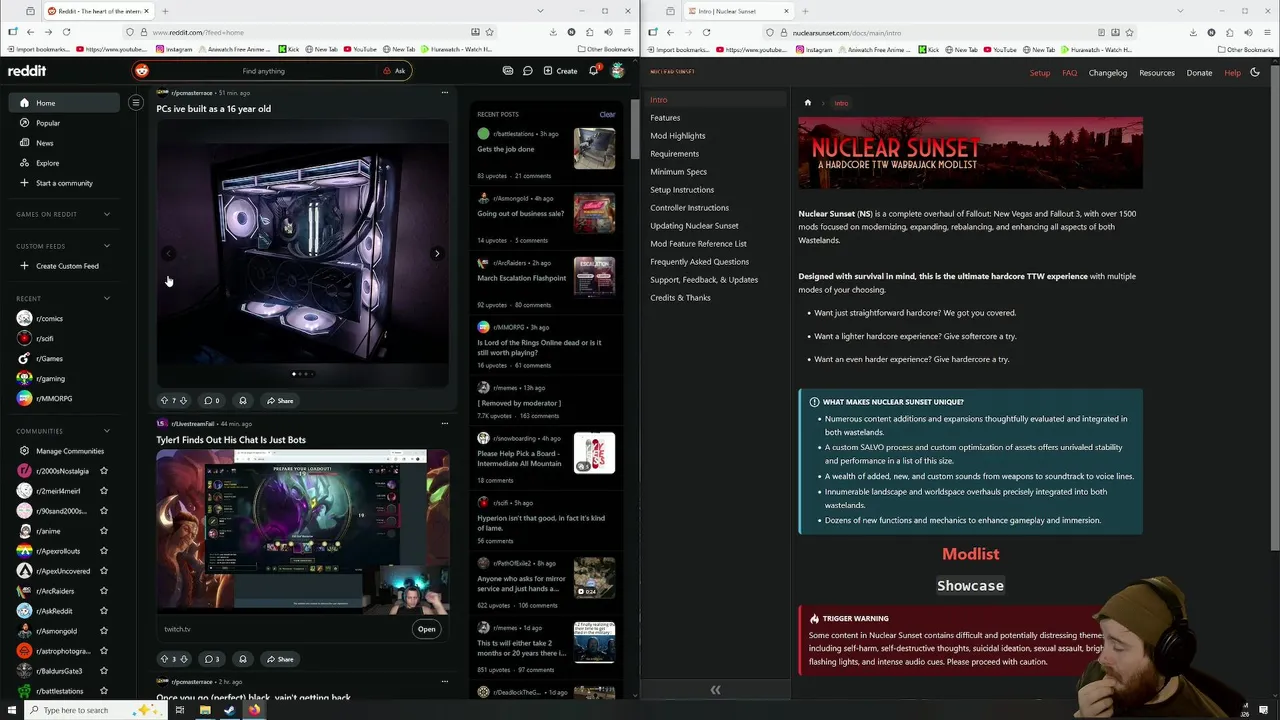
Task: Upvote the Tyler1 chat bots post
Action: click(x=165, y=659)
